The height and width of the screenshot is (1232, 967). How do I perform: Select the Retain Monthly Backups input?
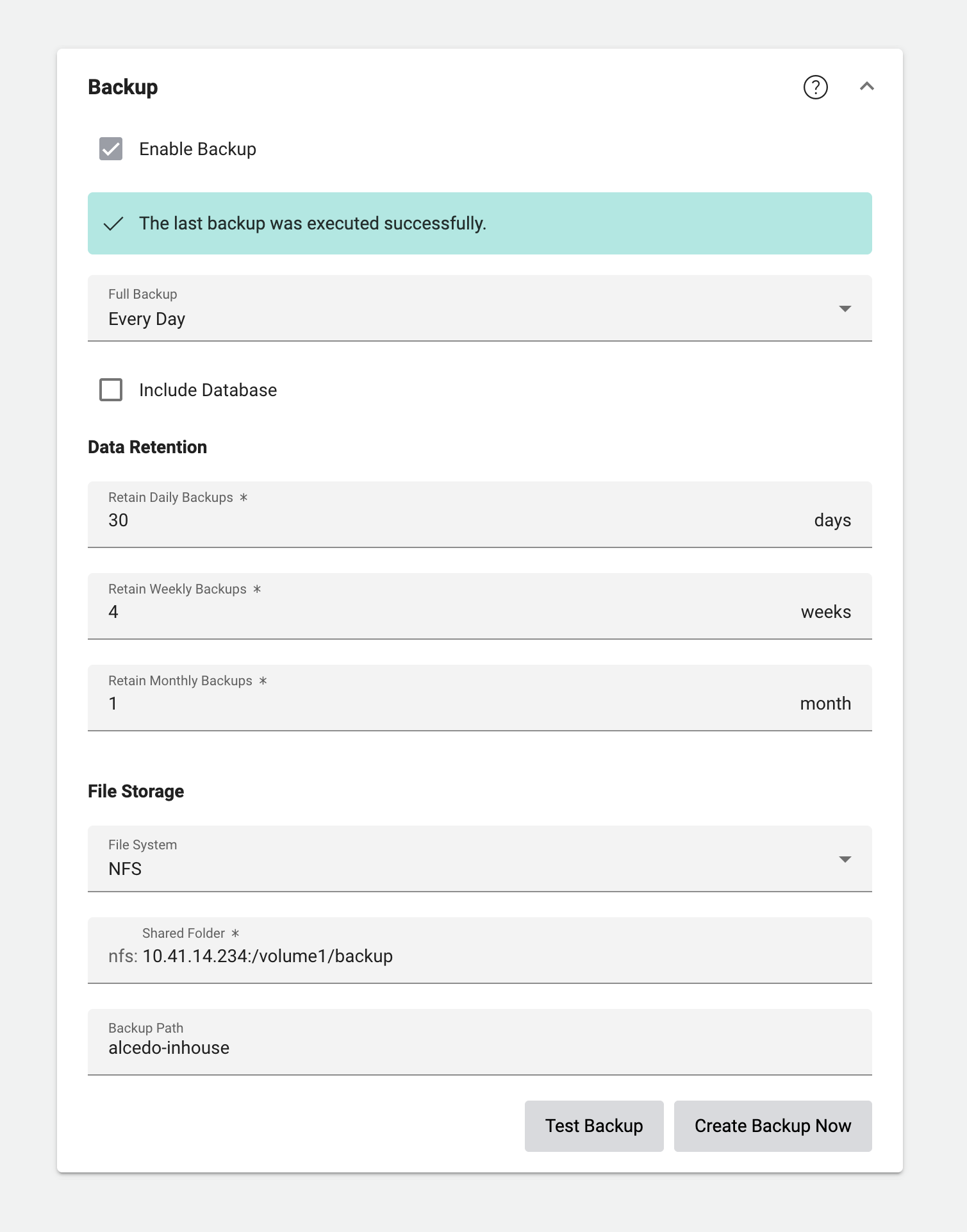pos(449,703)
